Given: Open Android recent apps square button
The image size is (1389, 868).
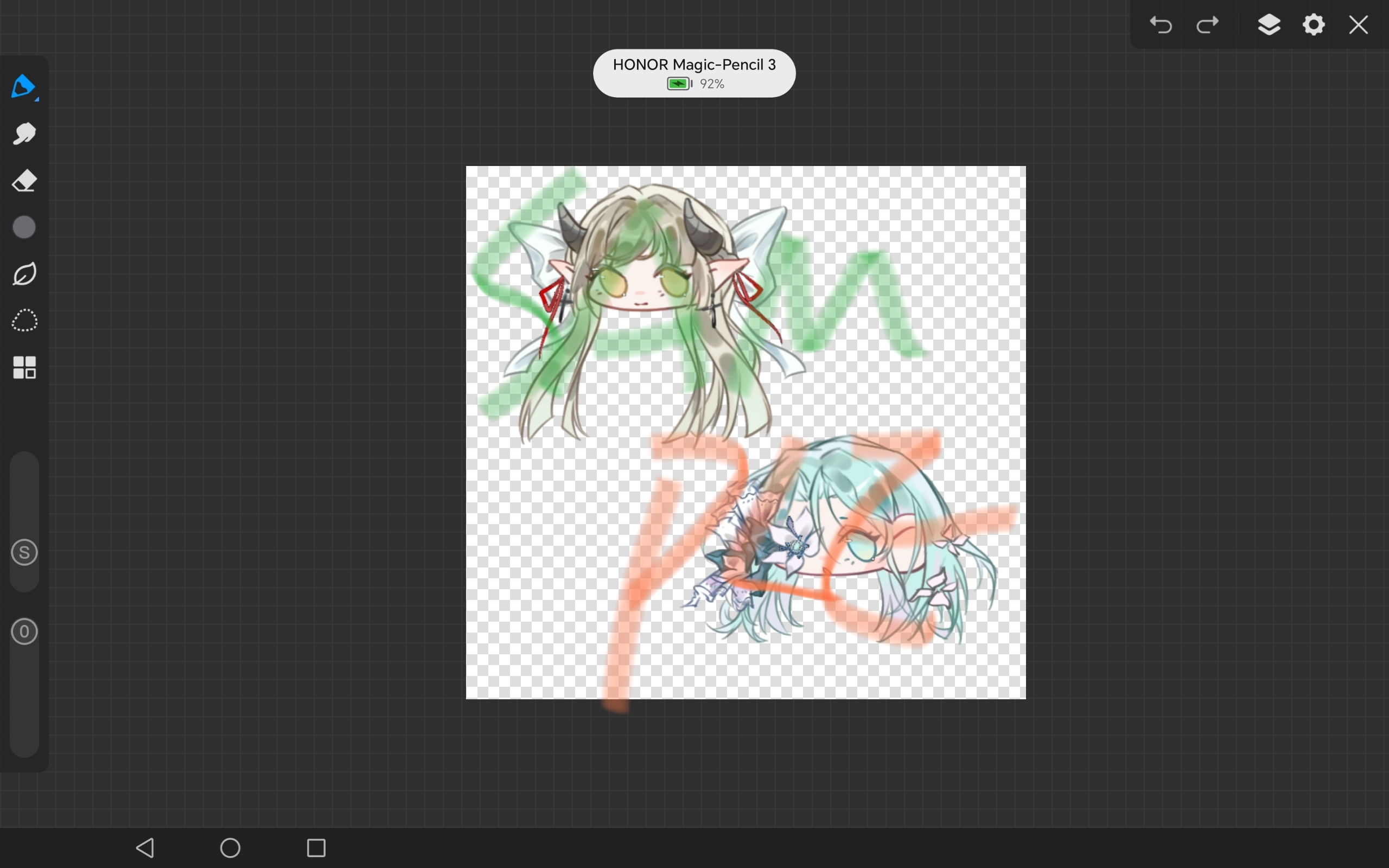Looking at the screenshot, I should coord(316,848).
